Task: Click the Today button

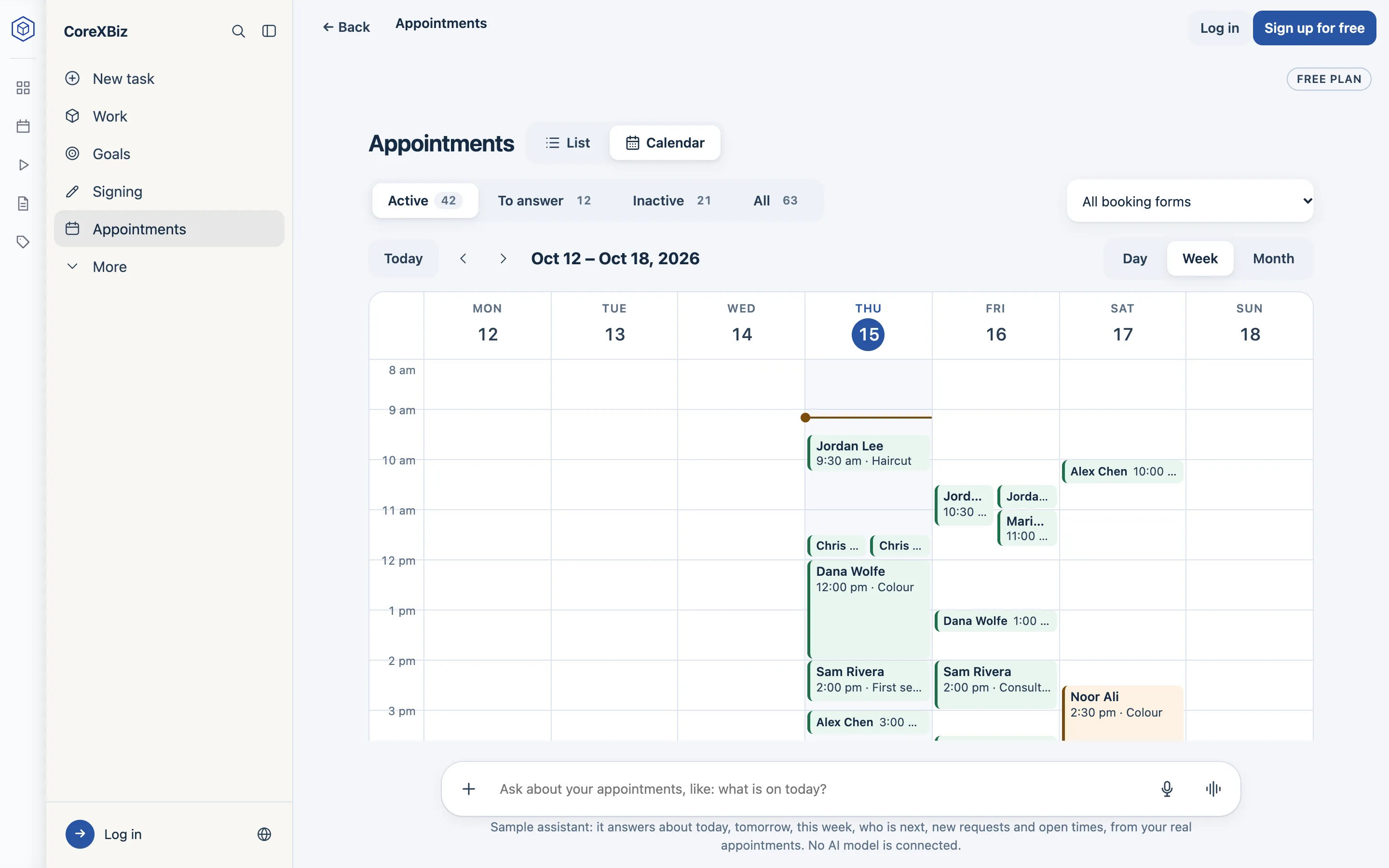Action: [x=404, y=258]
